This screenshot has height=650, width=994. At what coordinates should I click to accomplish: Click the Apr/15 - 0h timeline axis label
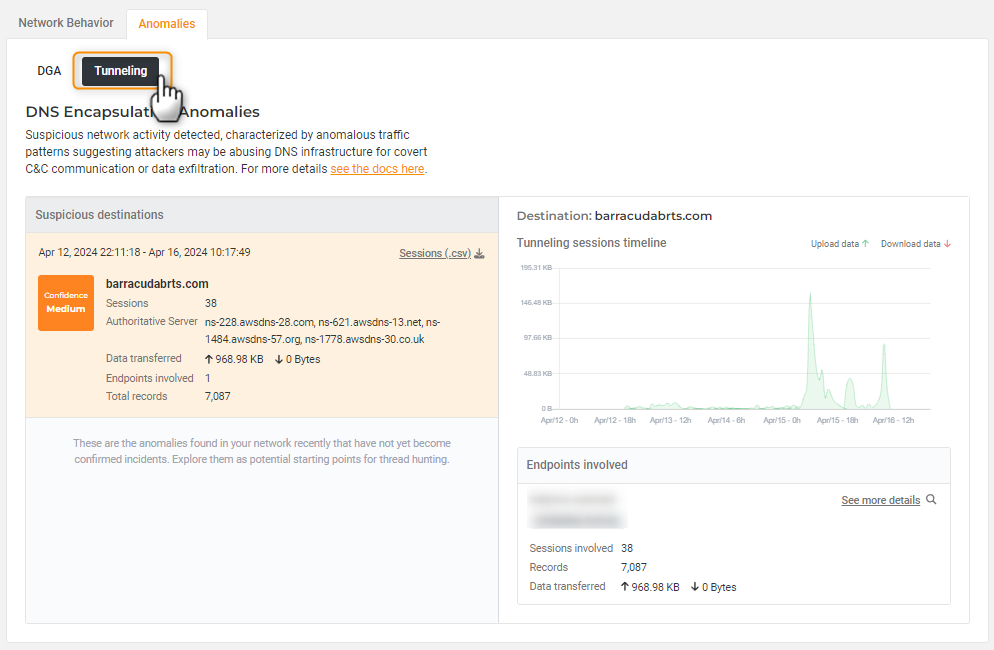[782, 420]
